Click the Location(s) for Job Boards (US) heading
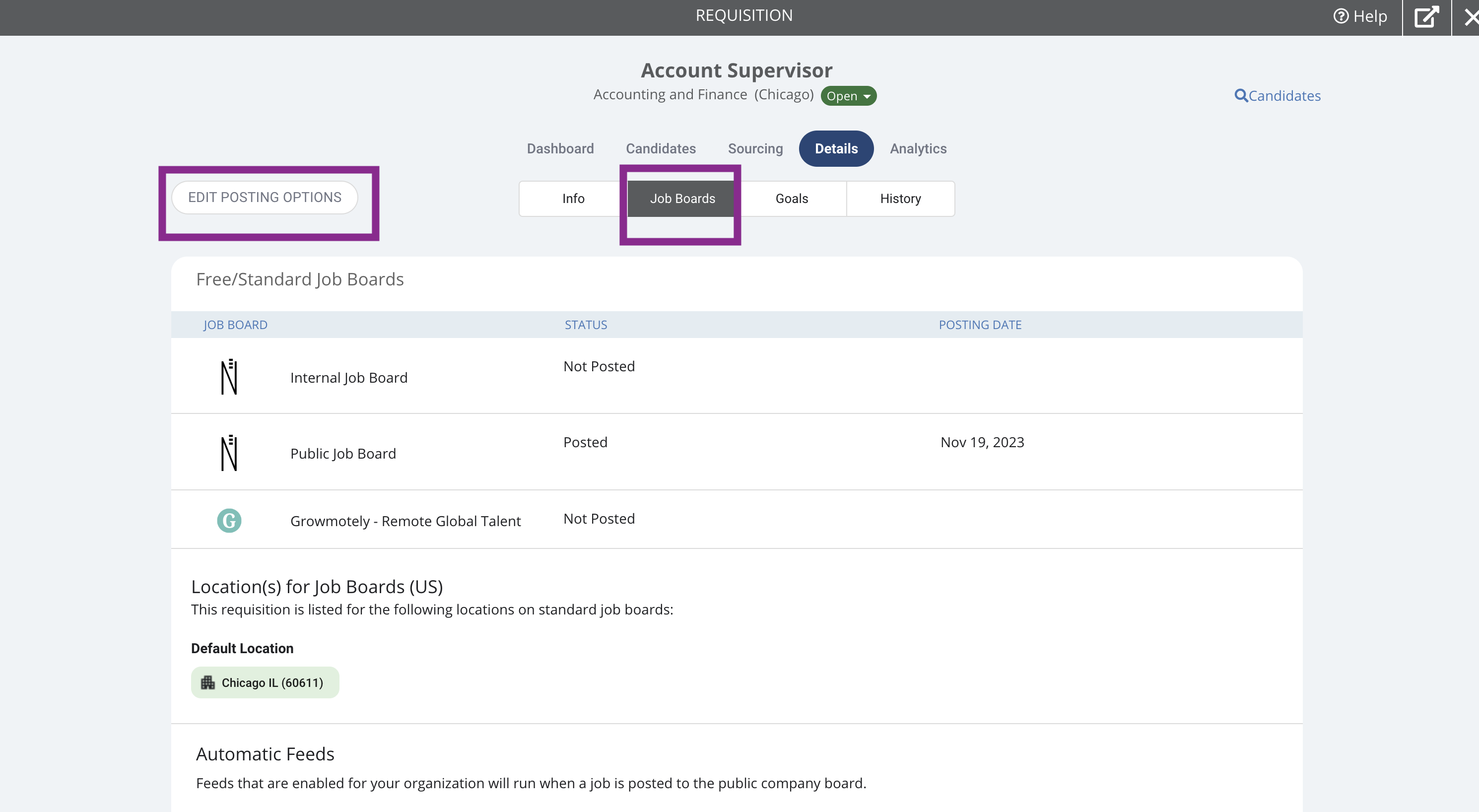 pos(317,587)
